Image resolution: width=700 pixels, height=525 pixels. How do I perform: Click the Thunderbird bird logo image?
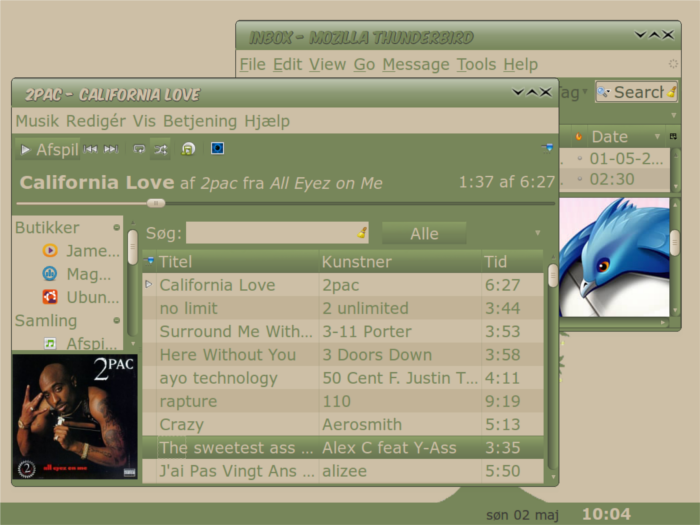point(614,257)
